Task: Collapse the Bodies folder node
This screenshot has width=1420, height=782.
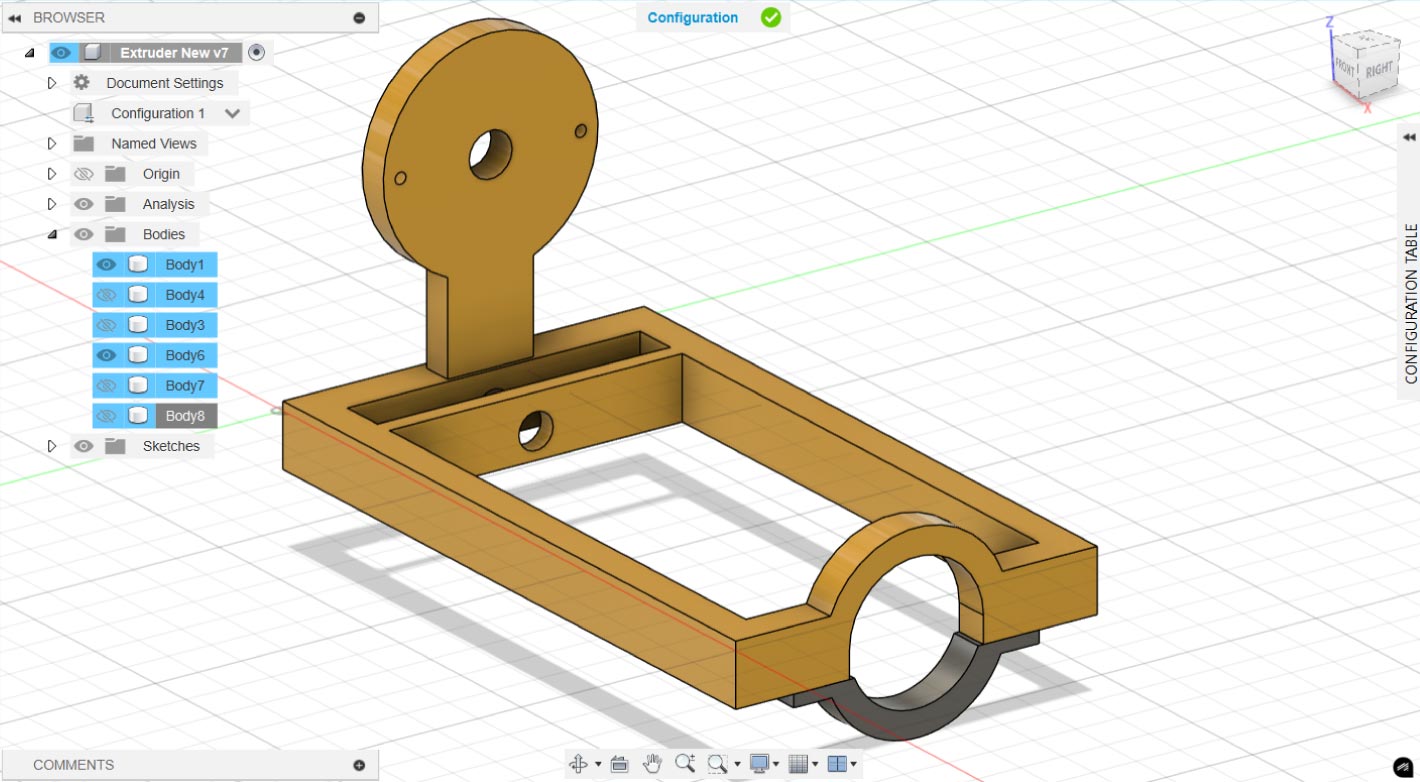Action: pyautogui.click(x=52, y=235)
